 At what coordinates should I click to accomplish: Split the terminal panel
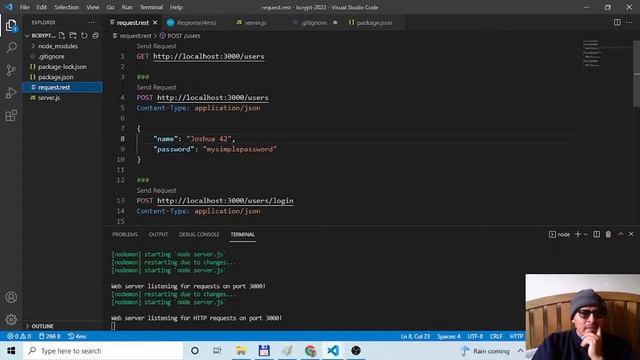click(x=596, y=234)
